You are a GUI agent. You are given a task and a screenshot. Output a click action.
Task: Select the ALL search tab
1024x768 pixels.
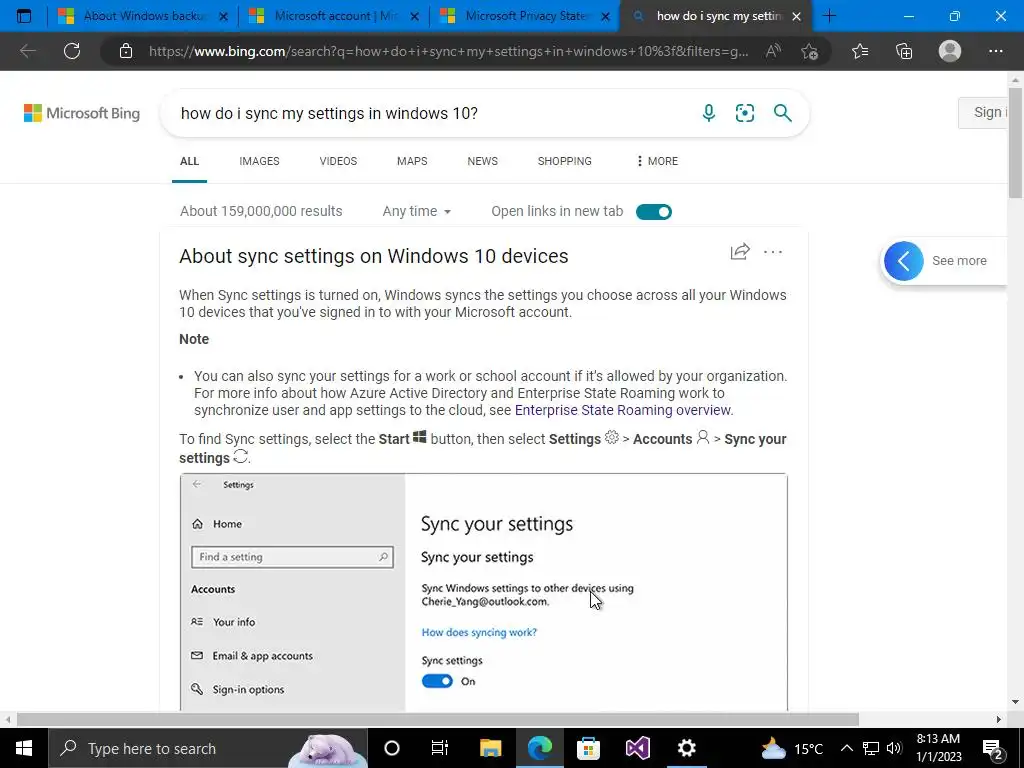(x=189, y=161)
